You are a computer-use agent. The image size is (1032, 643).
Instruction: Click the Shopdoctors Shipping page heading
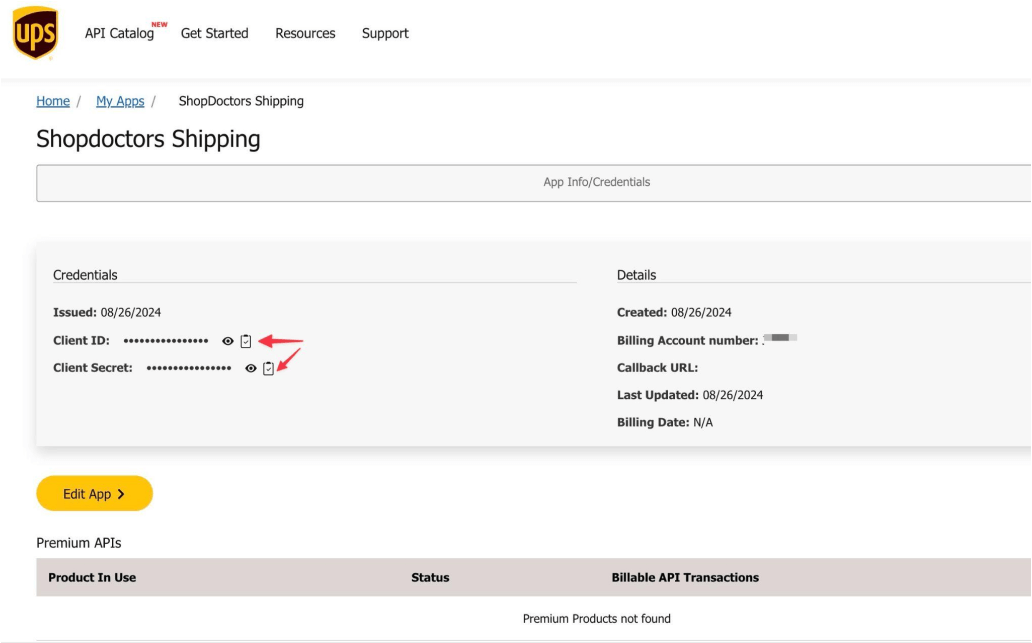click(x=148, y=140)
